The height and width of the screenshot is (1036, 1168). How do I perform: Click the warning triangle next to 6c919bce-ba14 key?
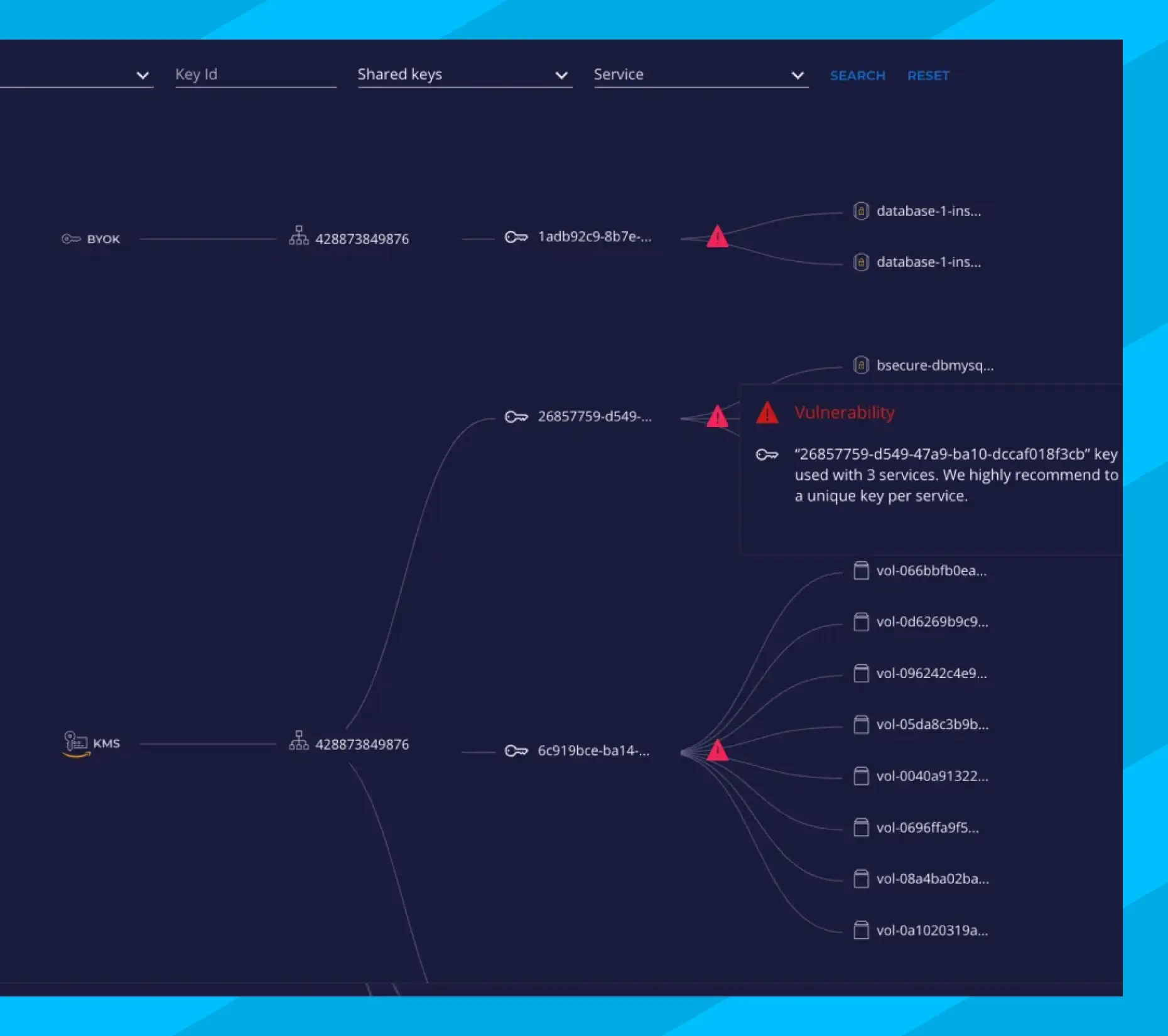tap(717, 750)
